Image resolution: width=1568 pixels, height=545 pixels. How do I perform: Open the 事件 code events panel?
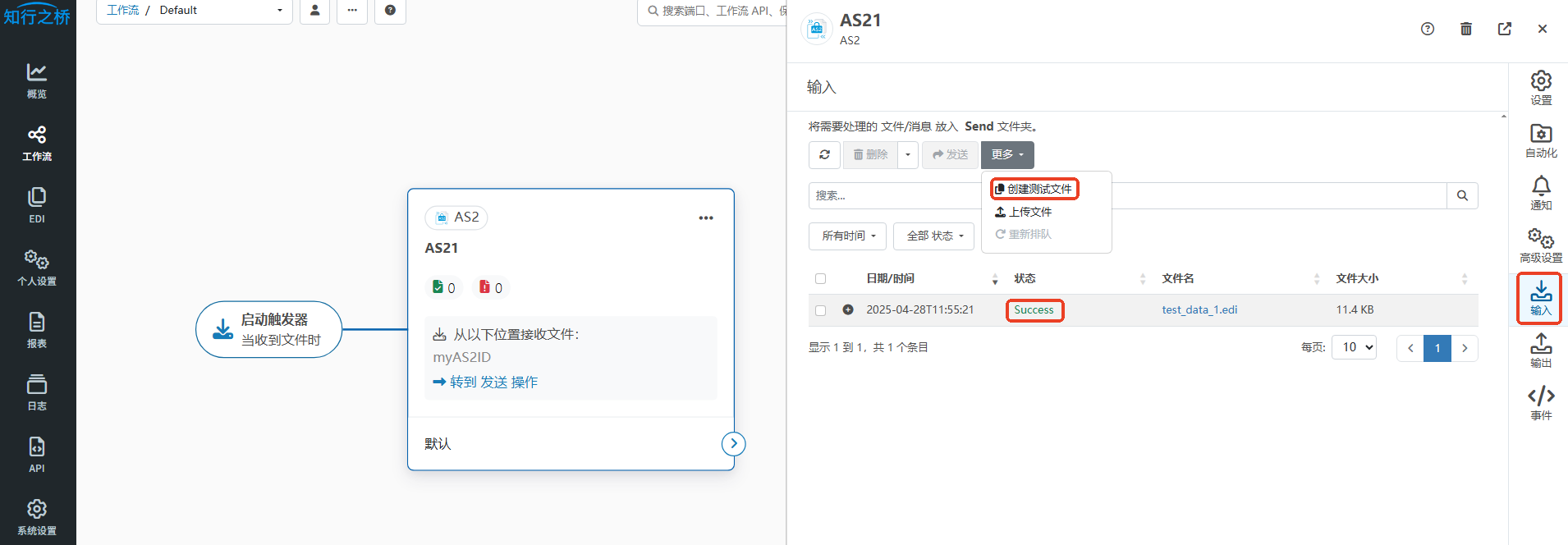[x=1541, y=403]
